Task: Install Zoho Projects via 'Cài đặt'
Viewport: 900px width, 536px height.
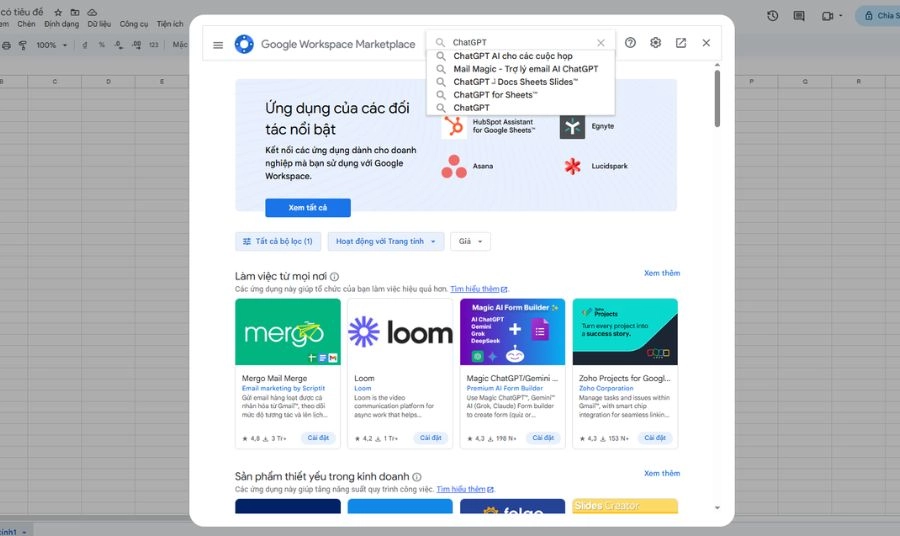Action: [x=655, y=438]
